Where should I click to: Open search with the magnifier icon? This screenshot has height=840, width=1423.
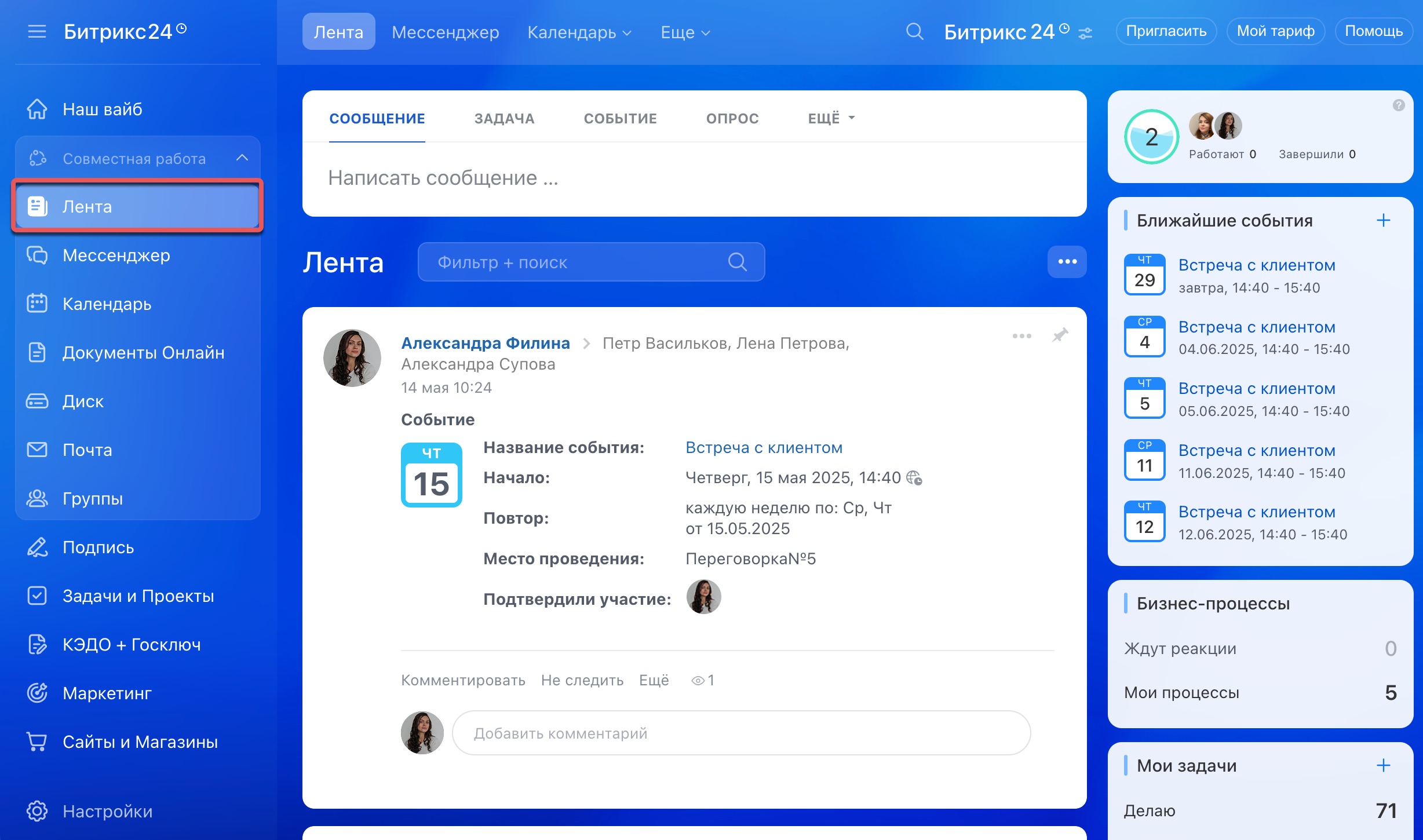tap(914, 31)
